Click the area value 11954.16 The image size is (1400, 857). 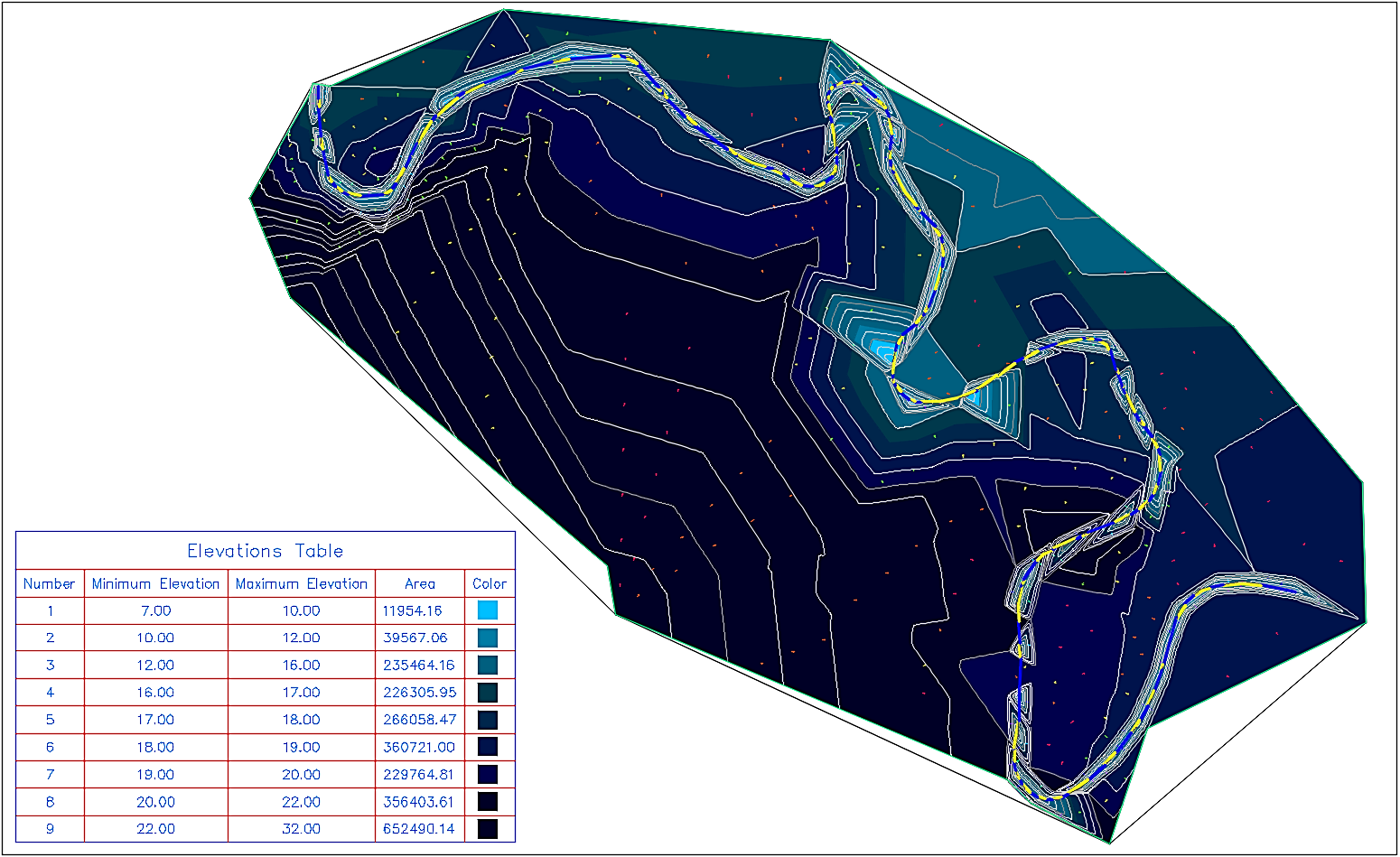(x=413, y=610)
